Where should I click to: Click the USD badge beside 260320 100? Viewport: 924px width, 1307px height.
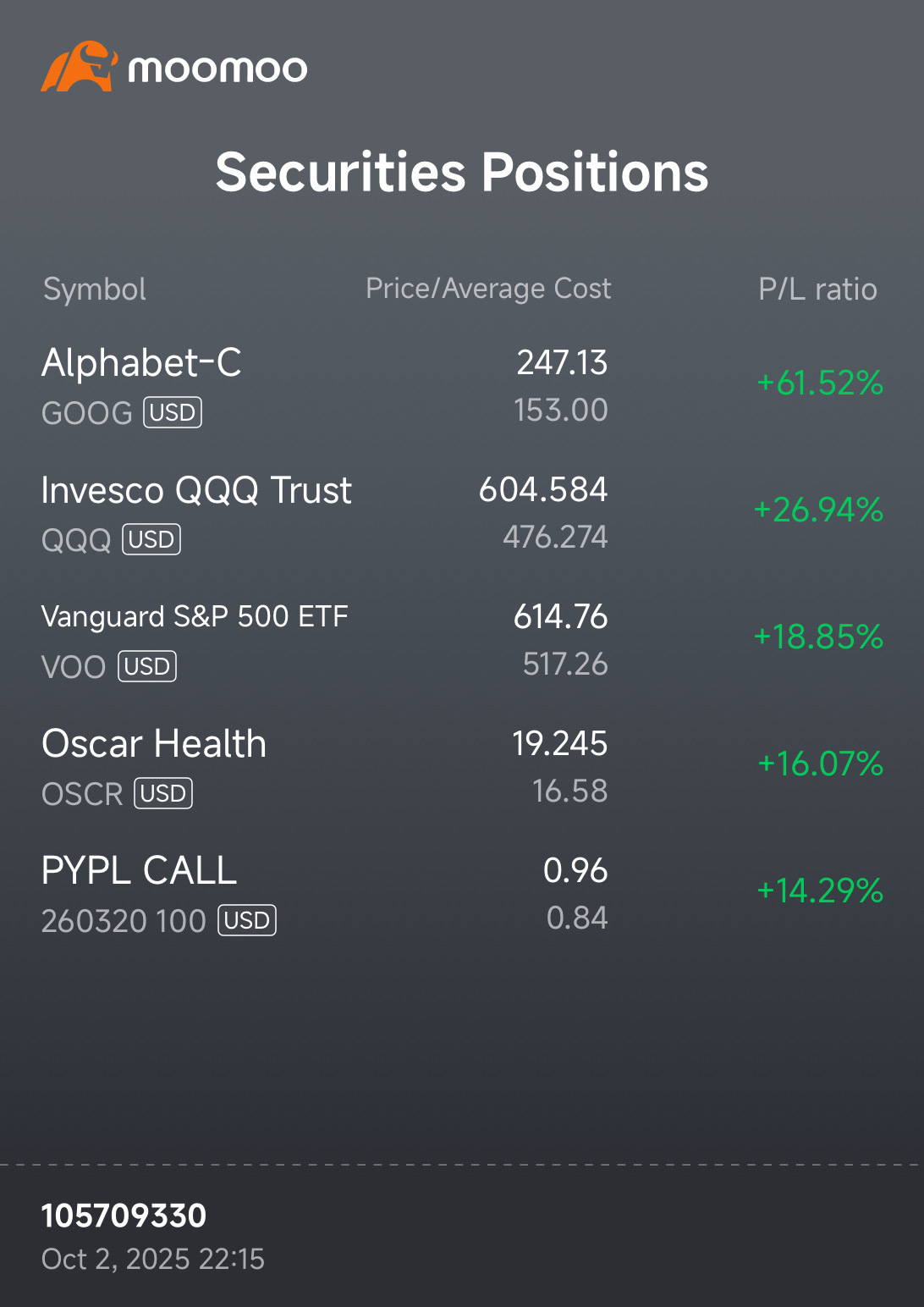(247, 920)
